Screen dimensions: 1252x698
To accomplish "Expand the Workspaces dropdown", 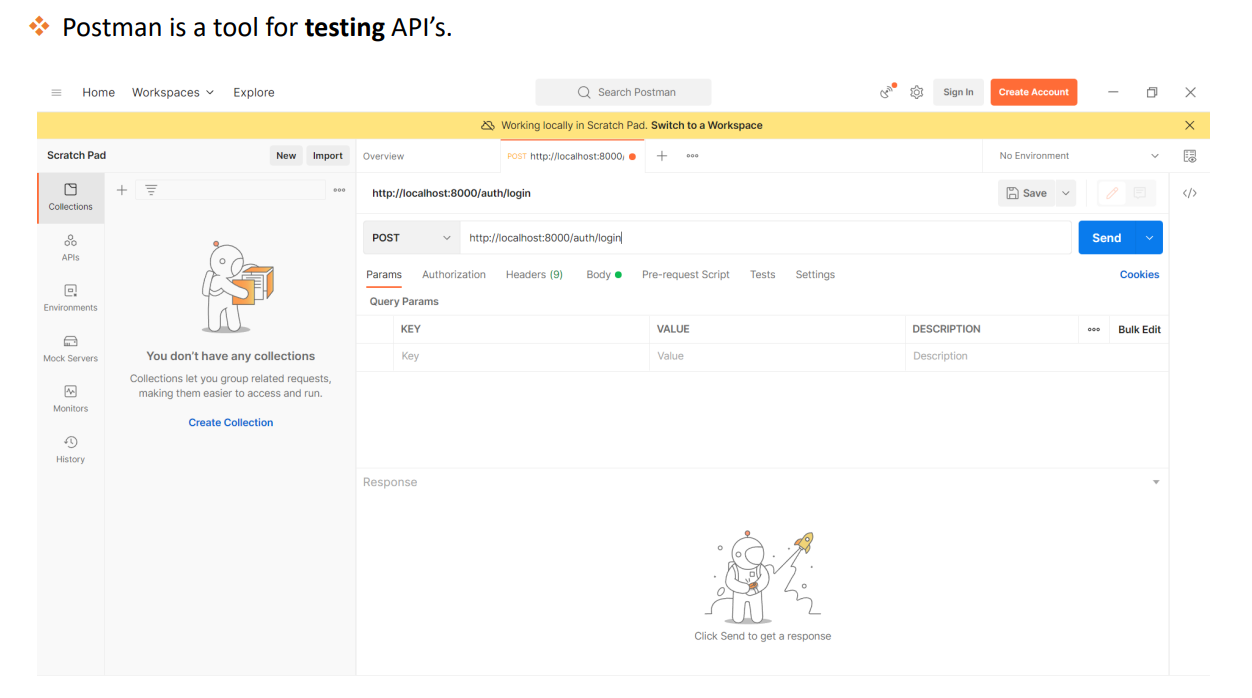I will [173, 92].
